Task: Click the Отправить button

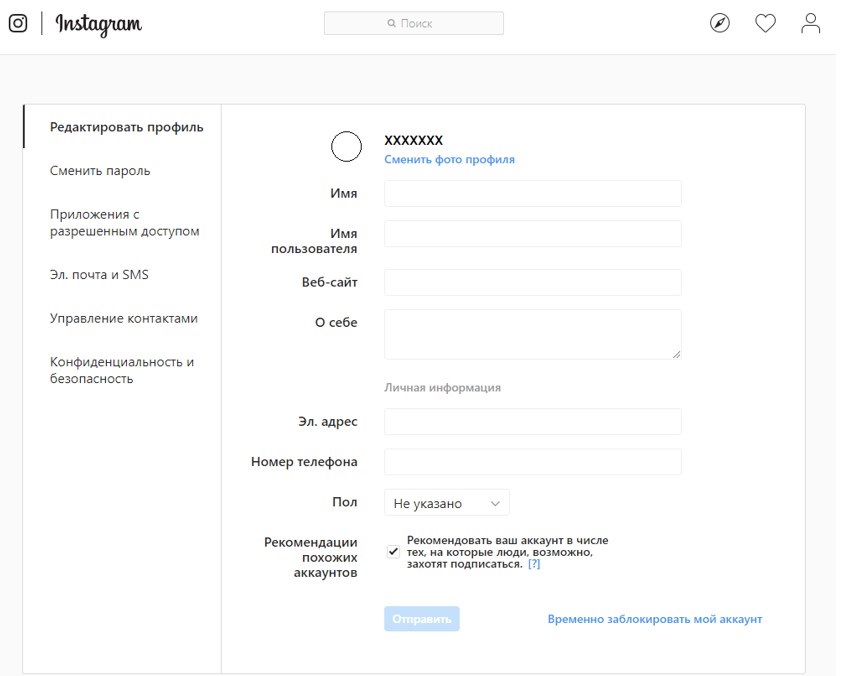Action: (422, 619)
